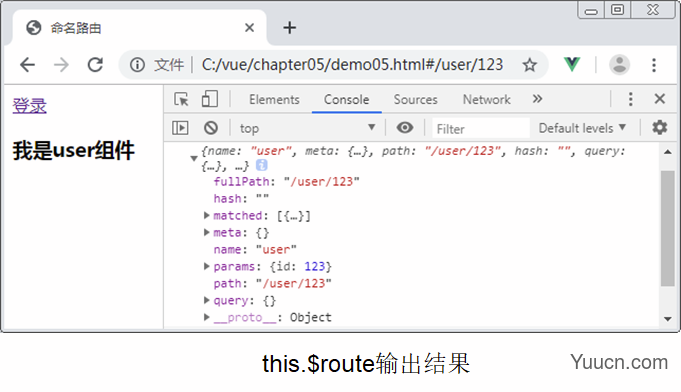Image resolution: width=681 pixels, height=392 pixels.
Task: Open the Vue devtools extension icon
Action: (572, 65)
